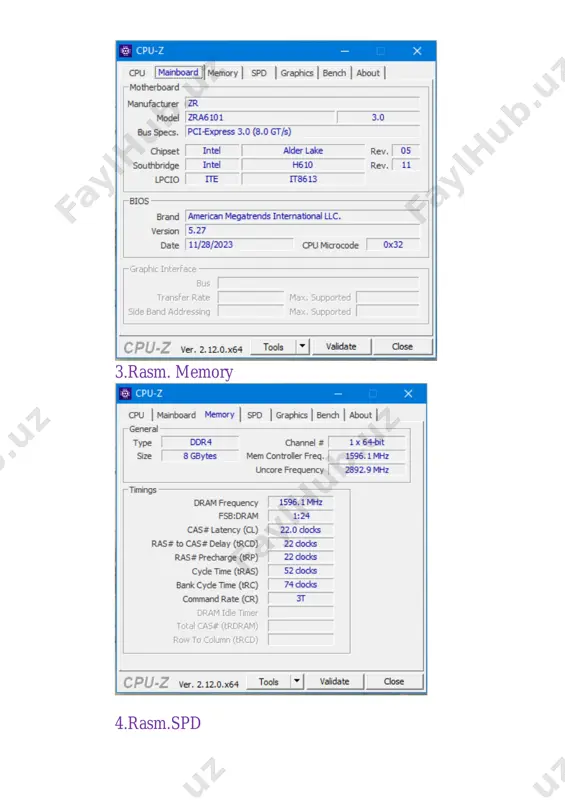Open SPD tab in lower window
Image resolution: width=565 pixels, height=800 pixels.
pyautogui.click(x=255, y=415)
